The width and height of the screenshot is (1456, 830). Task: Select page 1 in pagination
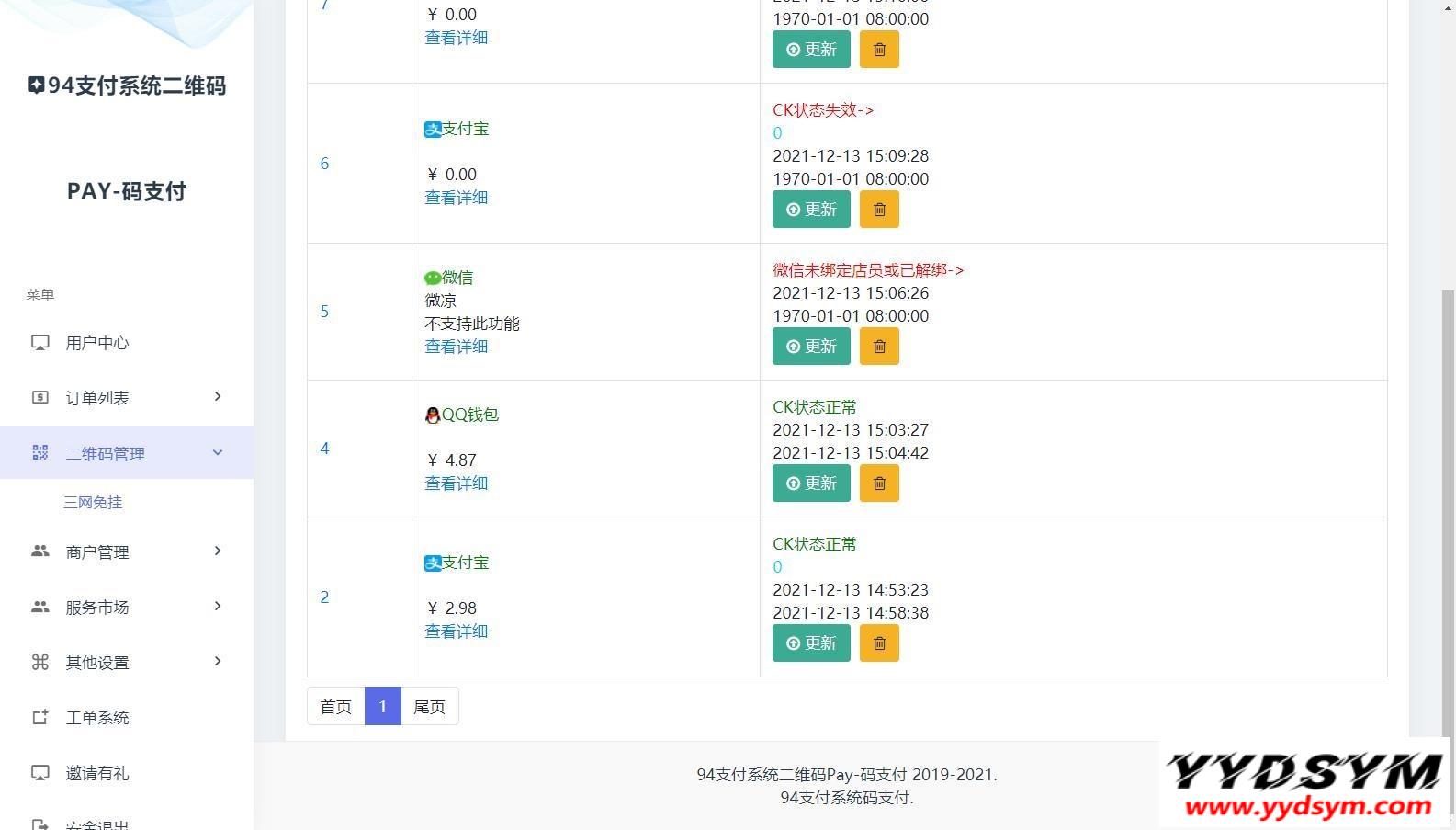coord(383,707)
